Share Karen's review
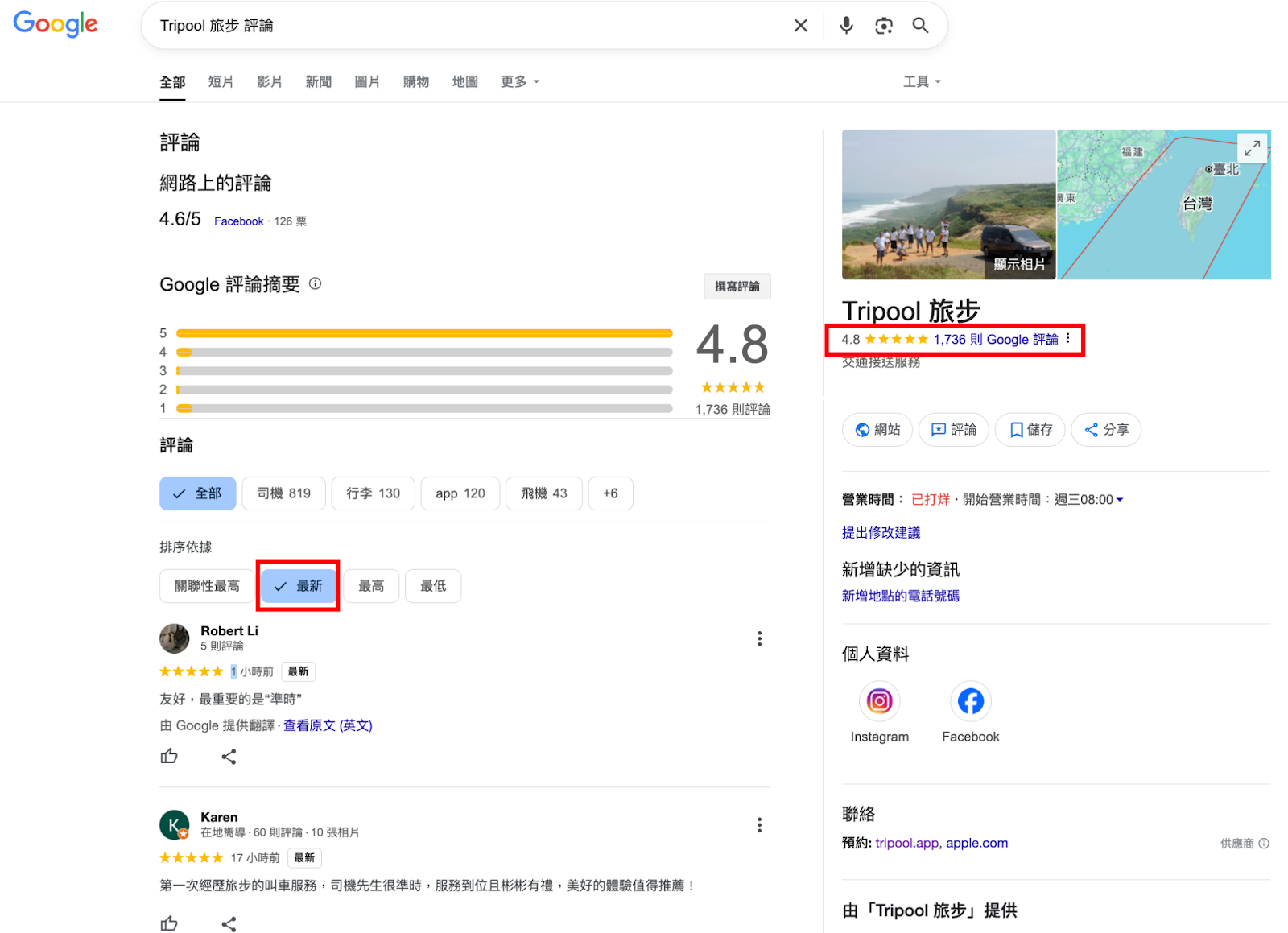Viewport: 1288px width, 933px height. tap(229, 924)
